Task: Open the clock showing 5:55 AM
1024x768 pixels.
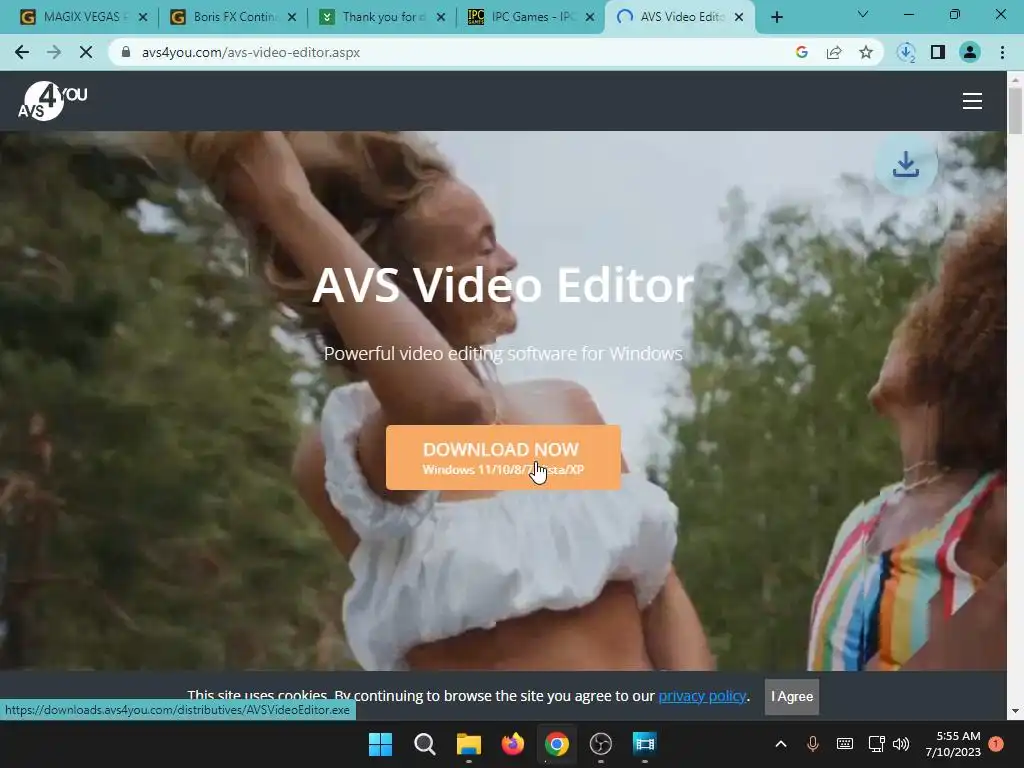Action: pyautogui.click(x=953, y=744)
